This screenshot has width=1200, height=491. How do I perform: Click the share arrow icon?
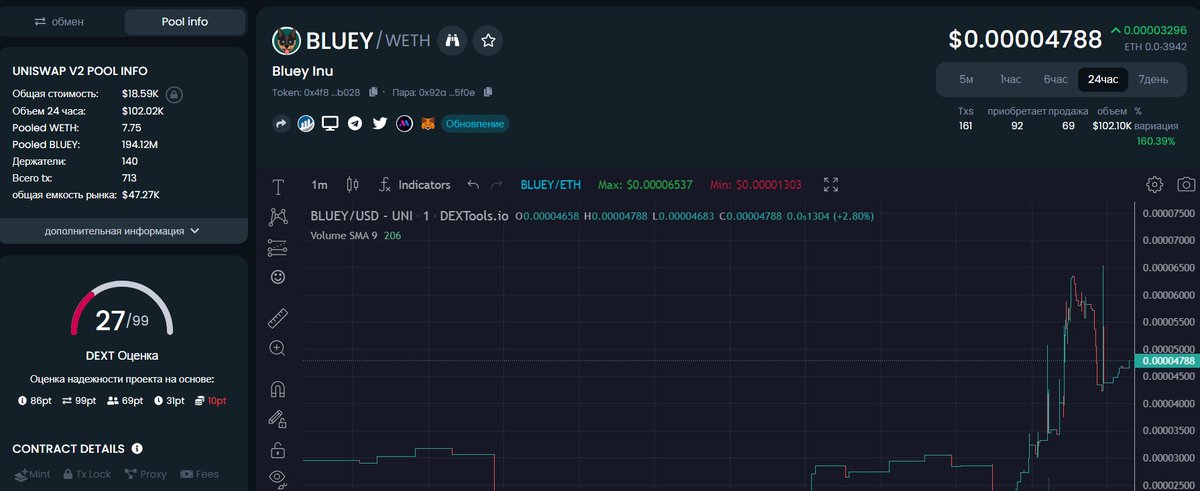click(281, 124)
